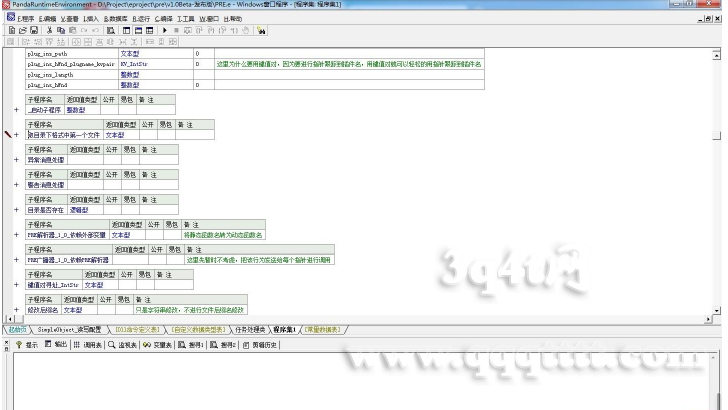Open the F.程序 menu
728x410 pixels.
(26, 19)
